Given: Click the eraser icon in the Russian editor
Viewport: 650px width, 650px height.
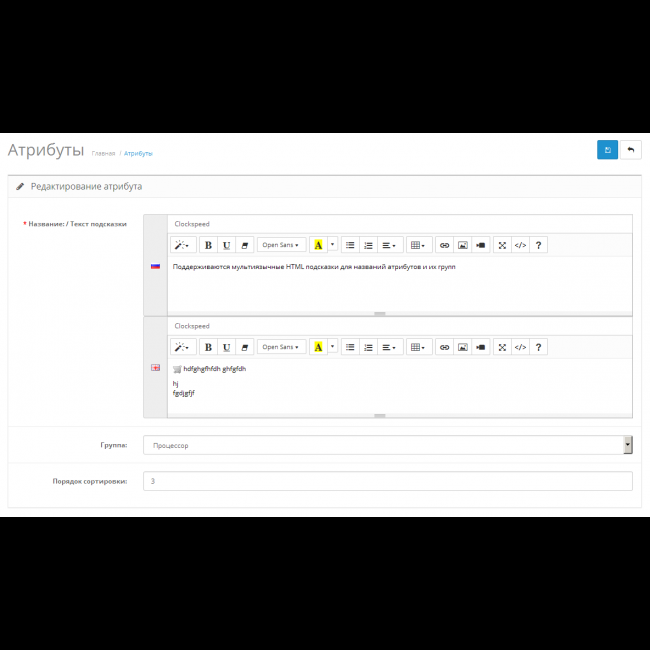Looking at the screenshot, I should click(x=245, y=245).
